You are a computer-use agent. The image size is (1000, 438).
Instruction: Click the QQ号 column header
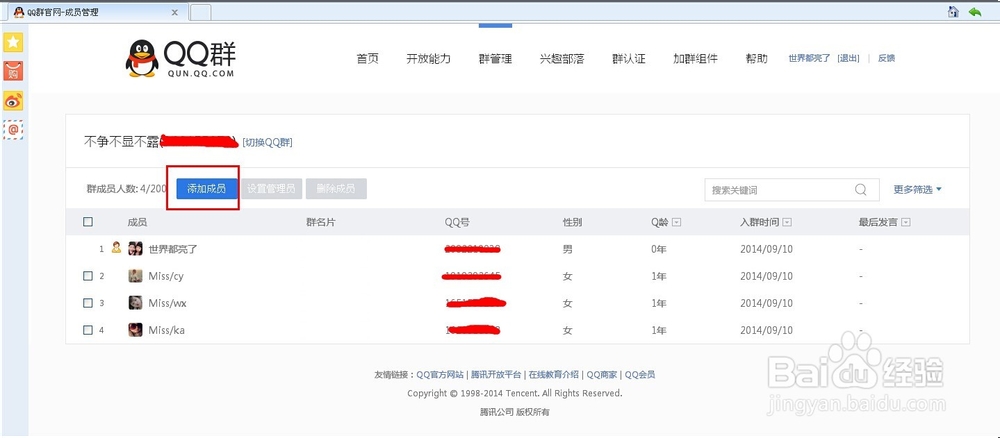(457, 223)
